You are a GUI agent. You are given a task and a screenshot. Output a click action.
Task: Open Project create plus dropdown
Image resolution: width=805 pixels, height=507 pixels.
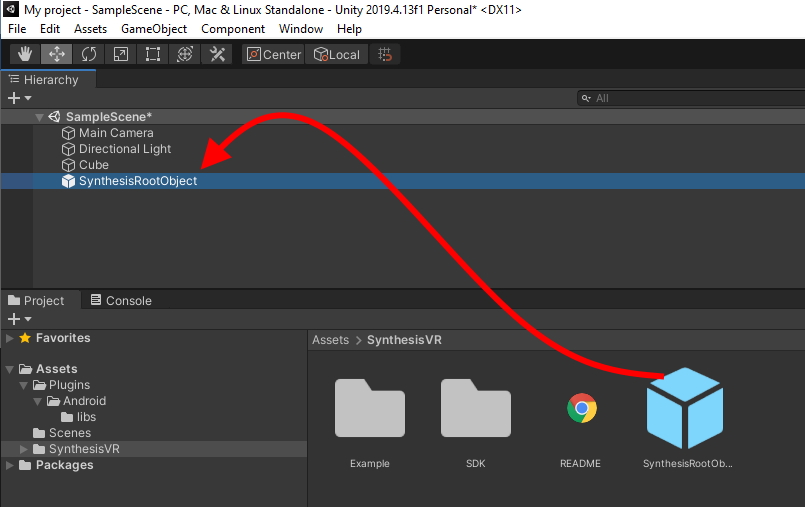[20, 319]
